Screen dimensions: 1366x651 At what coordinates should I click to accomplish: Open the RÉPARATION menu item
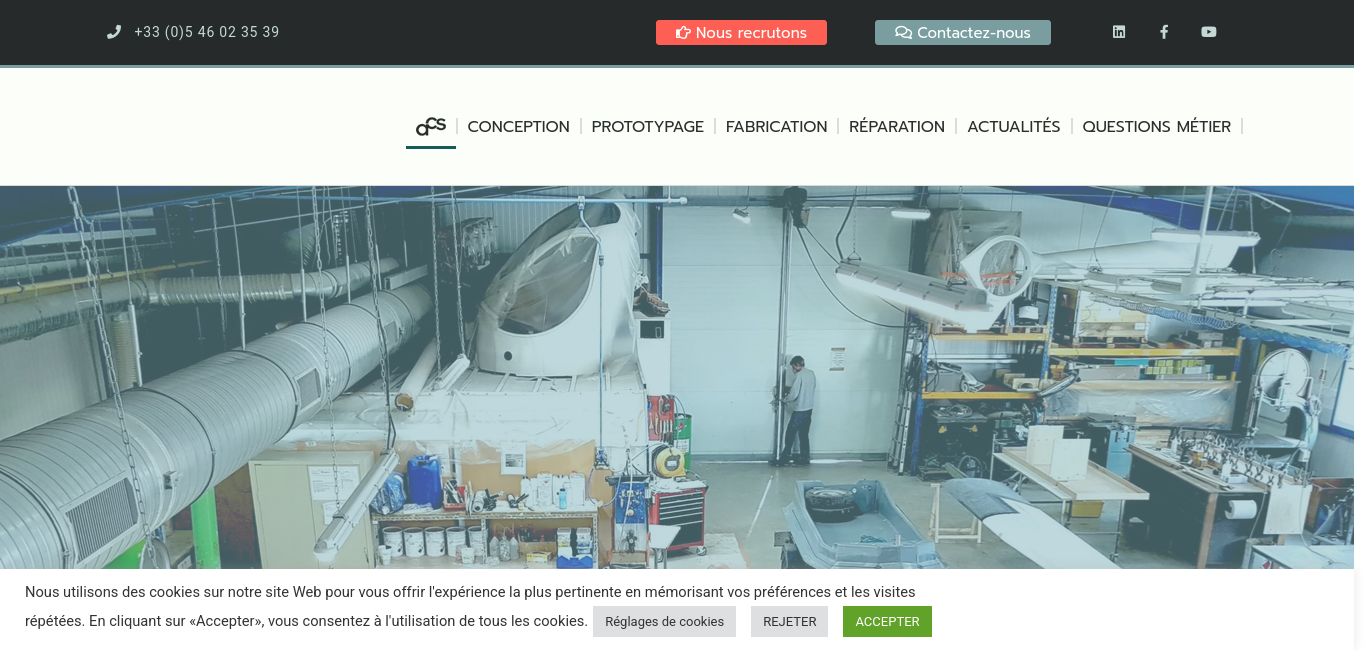(x=897, y=127)
